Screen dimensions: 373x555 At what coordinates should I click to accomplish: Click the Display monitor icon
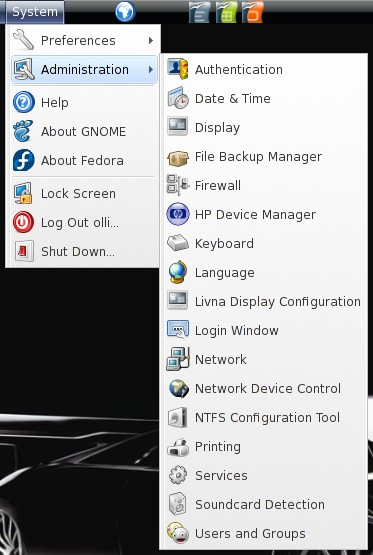(178, 126)
